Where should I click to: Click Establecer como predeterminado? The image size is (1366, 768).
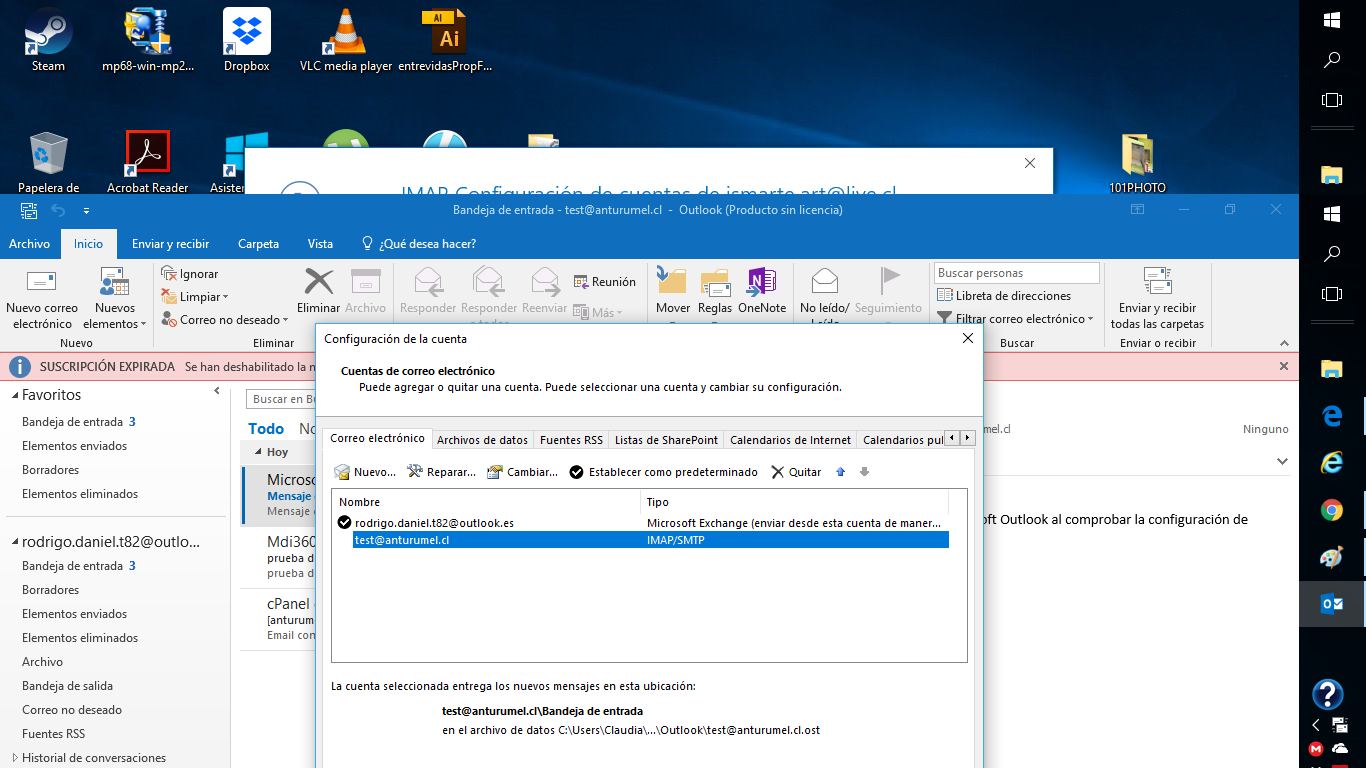(664, 472)
